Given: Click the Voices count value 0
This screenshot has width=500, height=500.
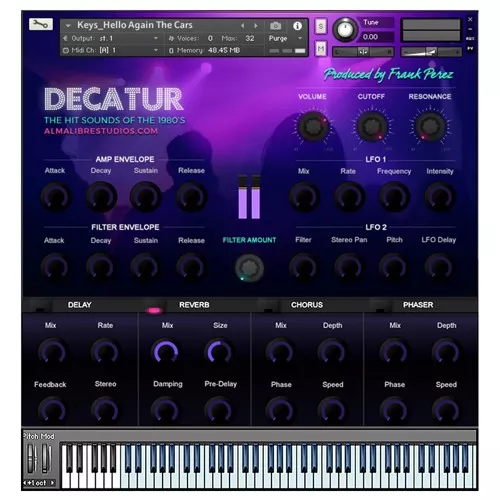Looking at the screenshot, I should (210, 38).
